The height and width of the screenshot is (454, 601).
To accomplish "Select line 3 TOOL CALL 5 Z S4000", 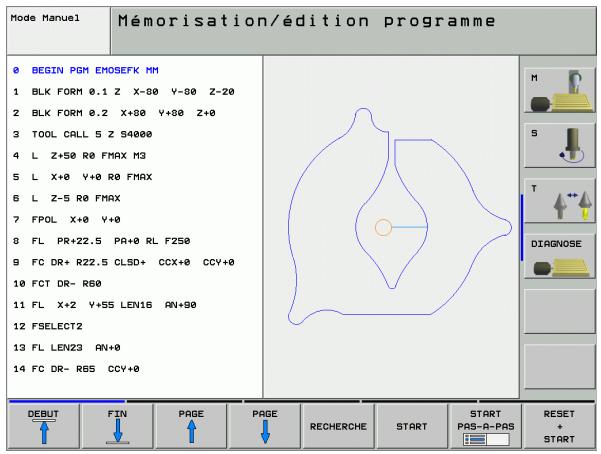I will (82, 134).
